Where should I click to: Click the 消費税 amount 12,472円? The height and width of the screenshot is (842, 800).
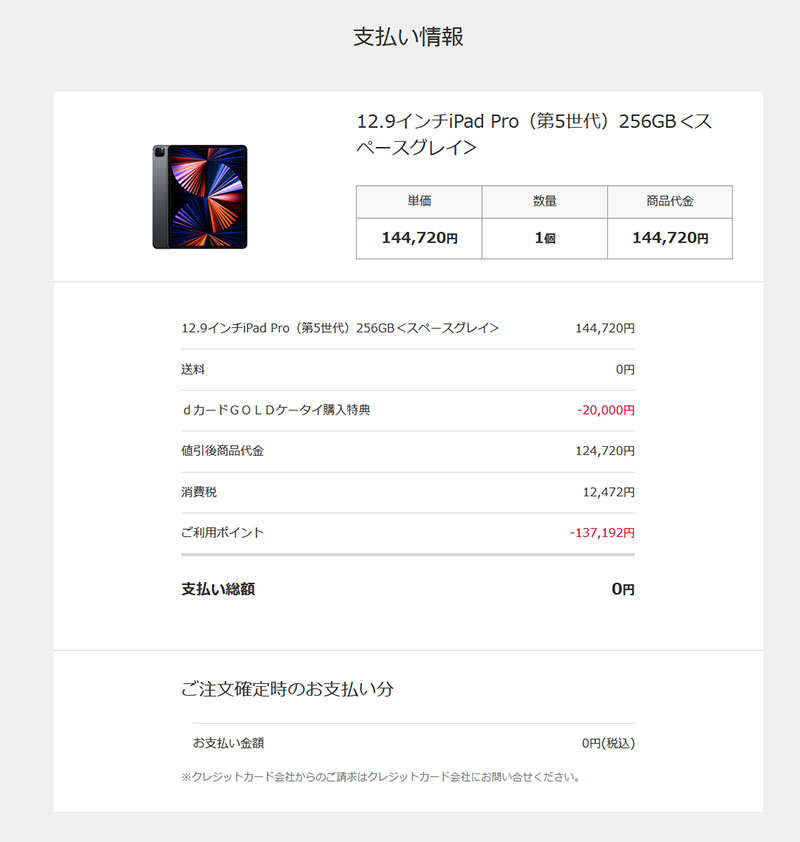pos(608,492)
